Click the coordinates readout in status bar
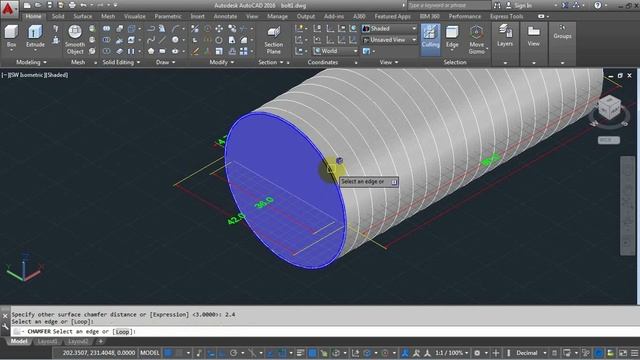This screenshot has height=360, width=640. pos(99,353)
